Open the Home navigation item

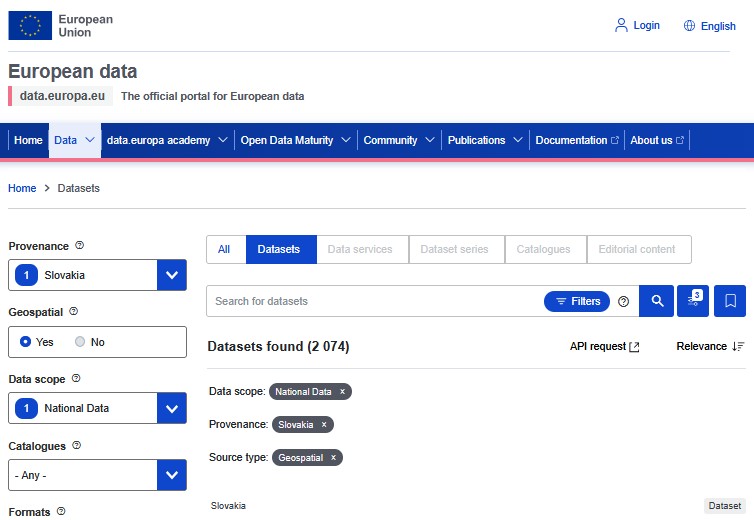[x=28, y=140]
